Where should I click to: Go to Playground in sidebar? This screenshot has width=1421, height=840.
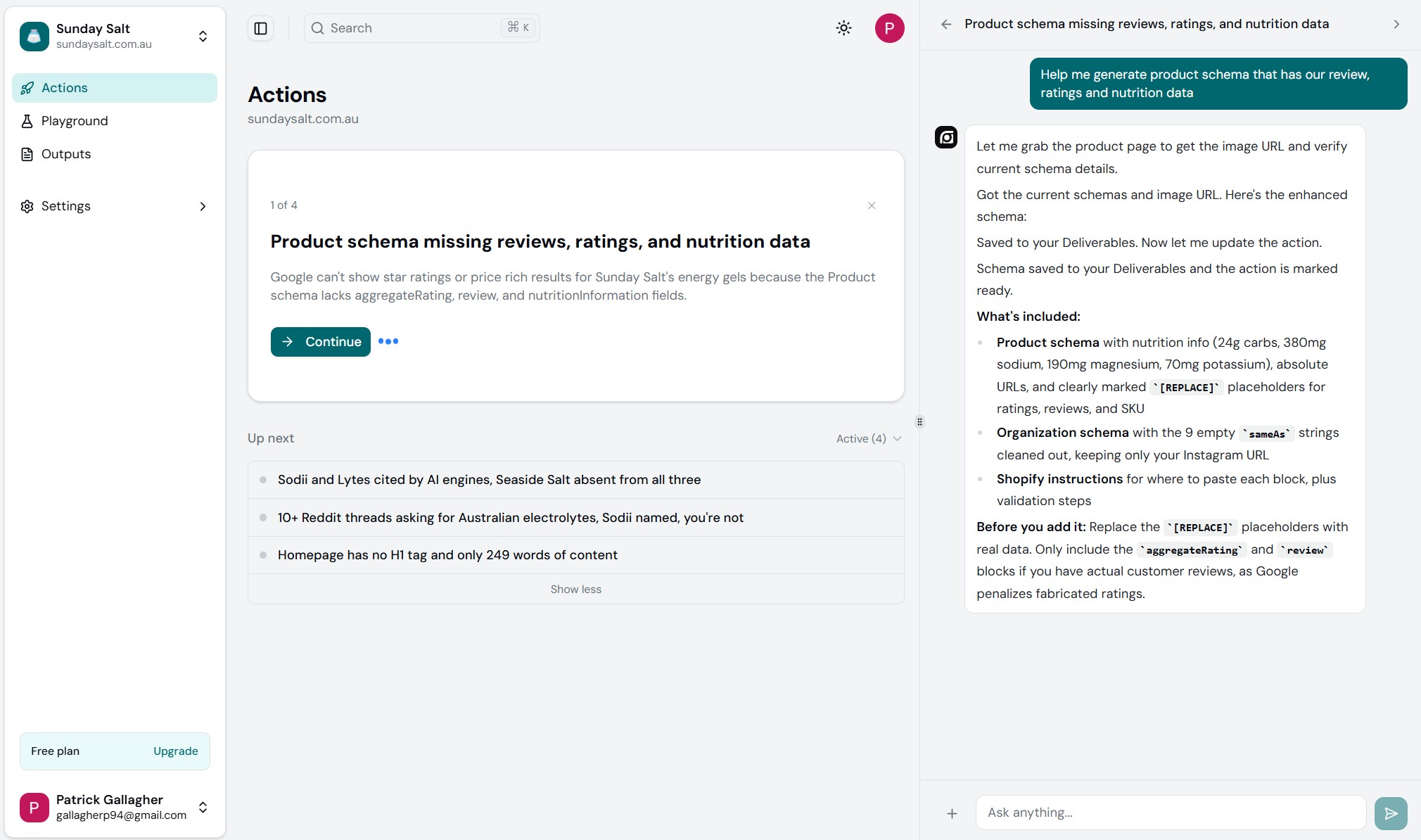pyautogui.click(x=75, y=121)
